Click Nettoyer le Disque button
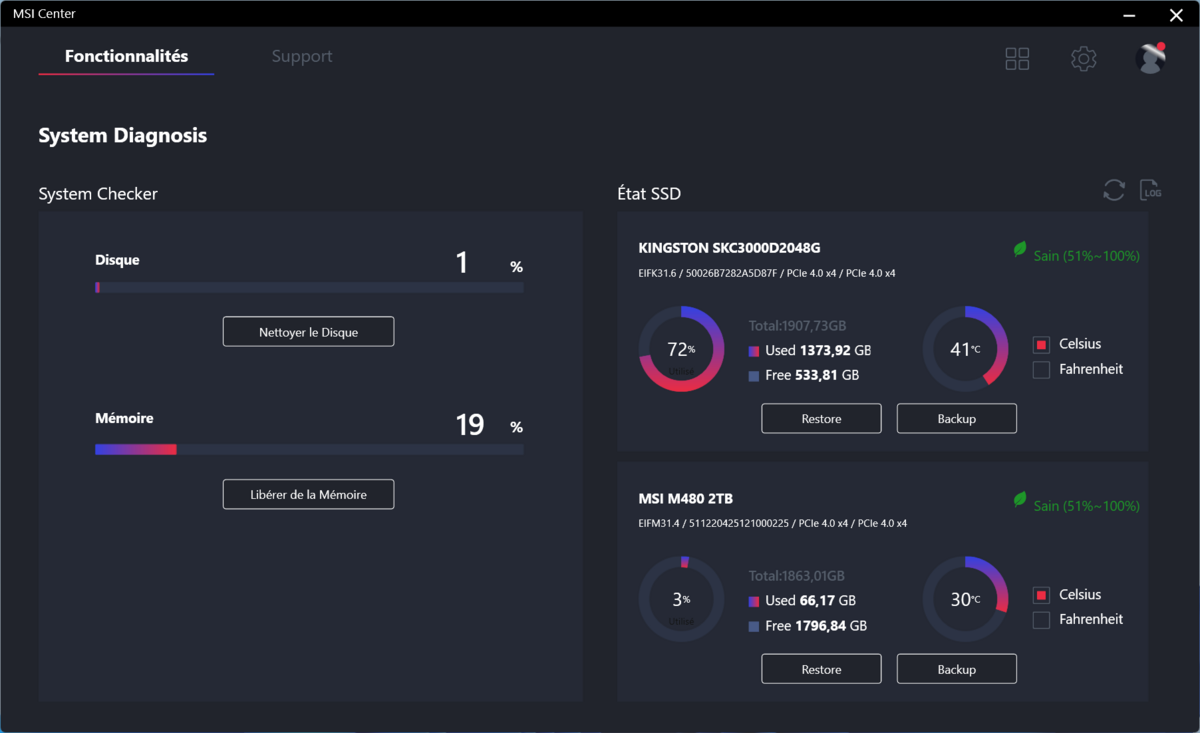 click(x=308, y=332)
